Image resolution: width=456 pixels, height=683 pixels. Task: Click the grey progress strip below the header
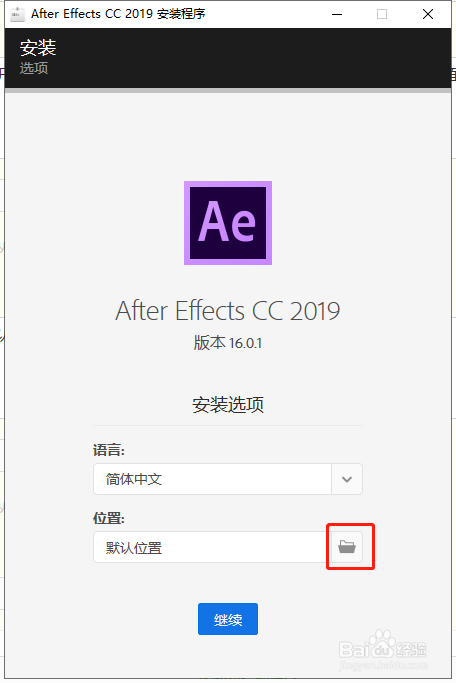[228, 91]
